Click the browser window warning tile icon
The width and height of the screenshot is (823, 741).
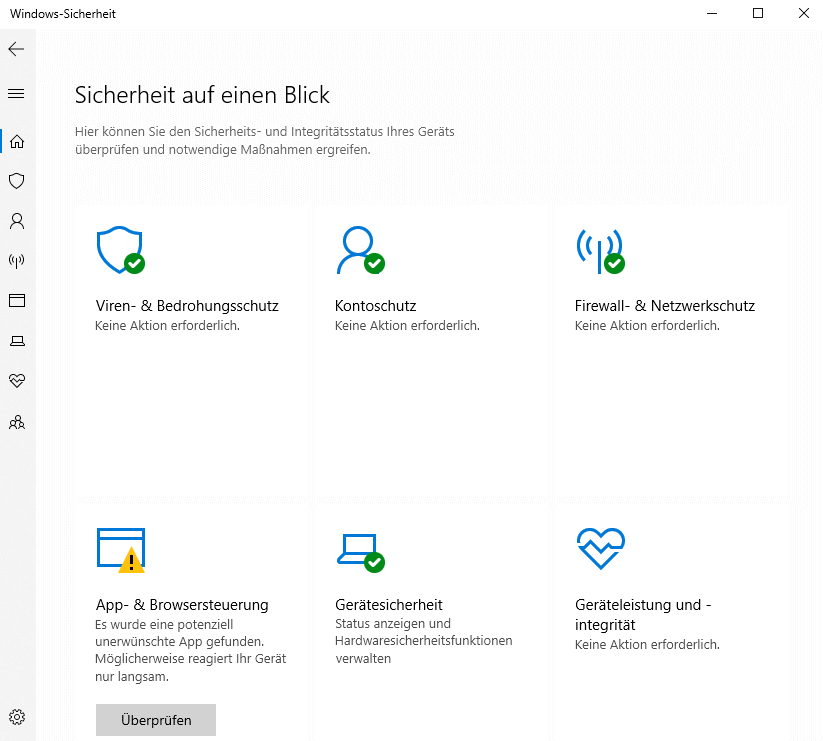pyautogui.click(x=121, y=550)
